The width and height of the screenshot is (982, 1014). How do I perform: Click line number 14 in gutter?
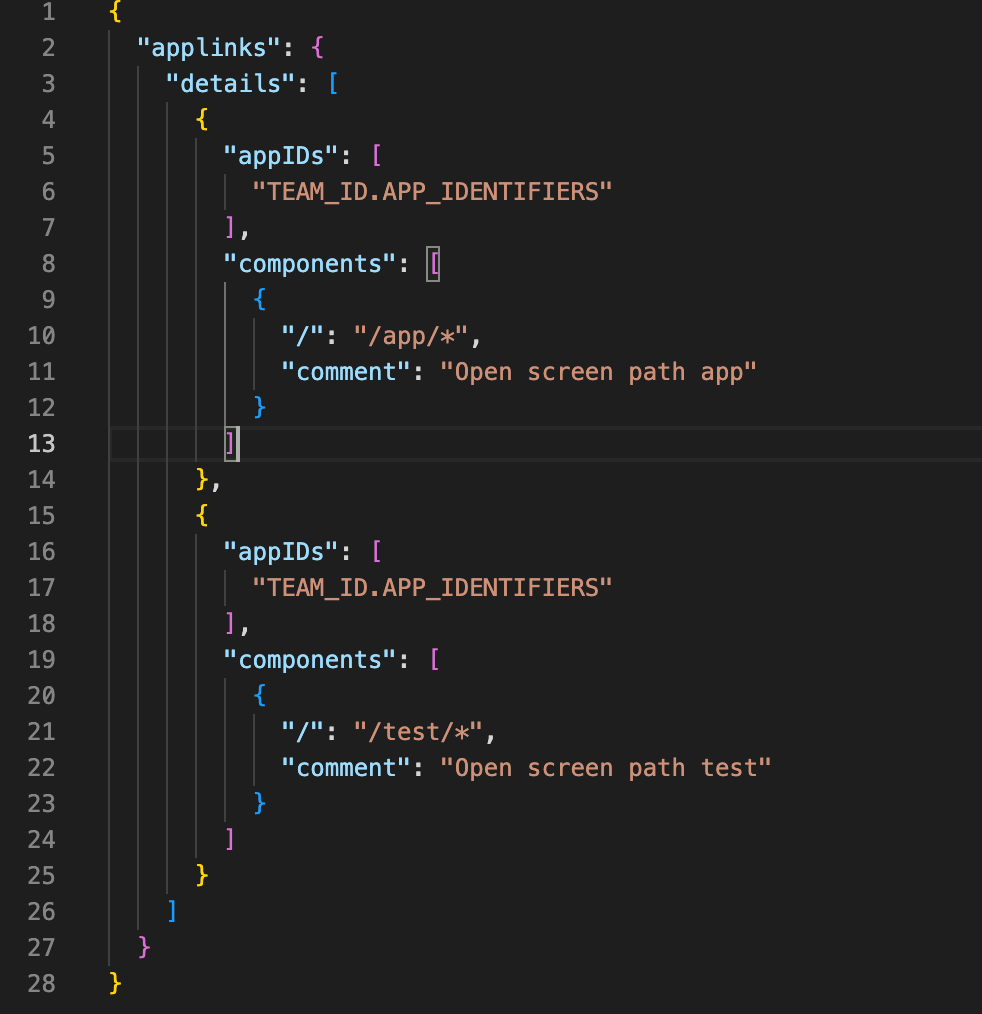[x=41, y=480]
